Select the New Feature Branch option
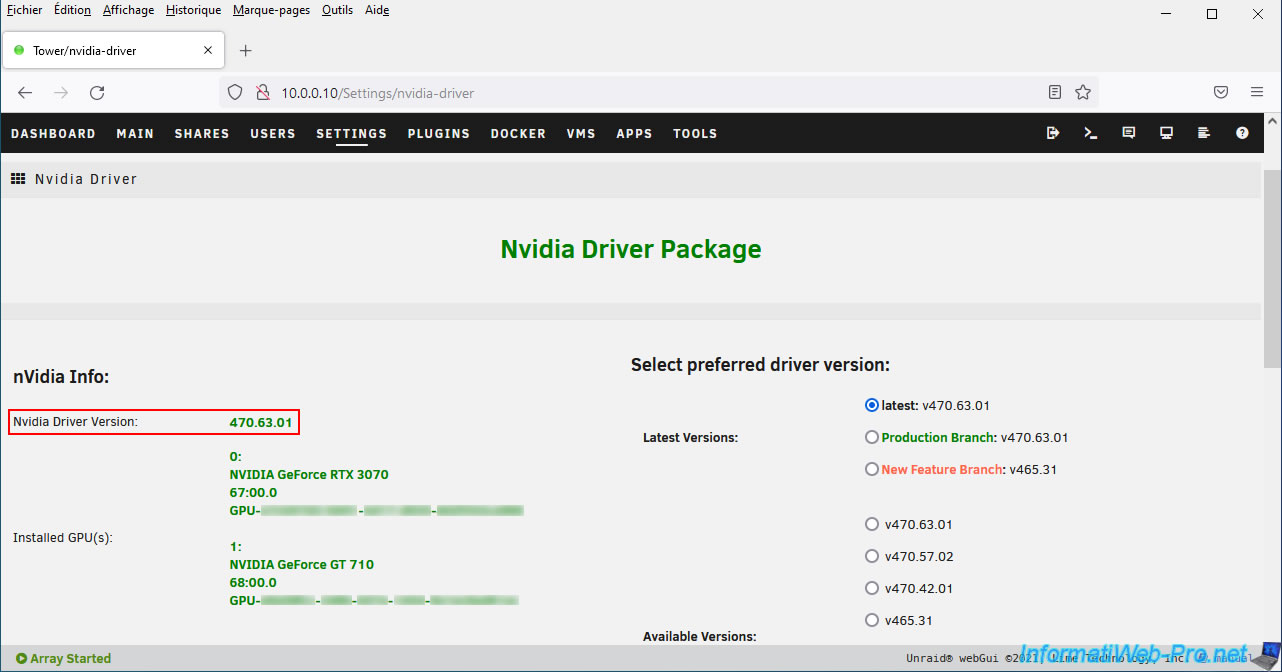The width and height of the screenshot is (1282, 672). [x=872, y=469]
